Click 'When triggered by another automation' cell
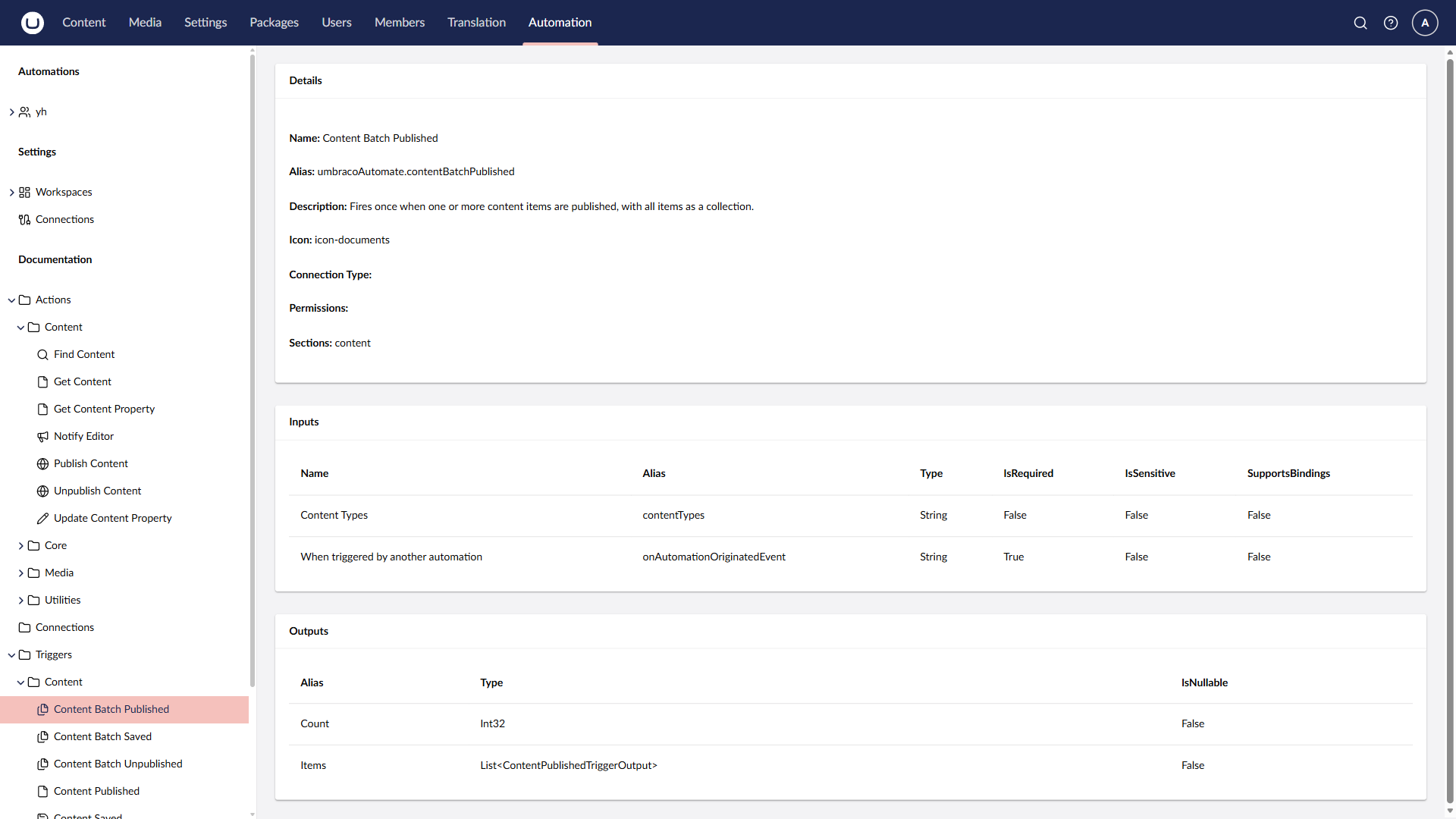 [391, 557]
